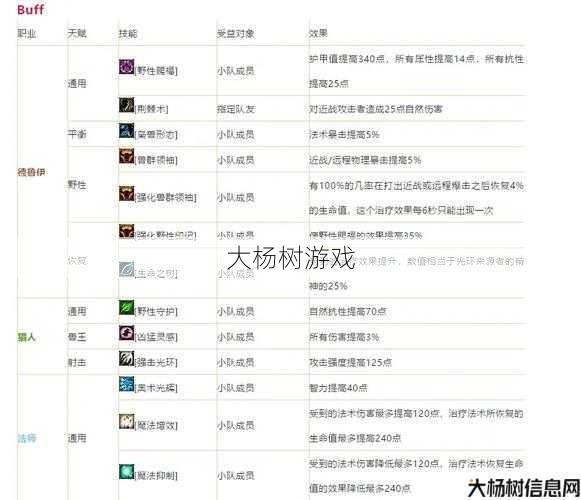Screen dimensions: 581x500
Task: Click the icon beside 强化兽群领袖
Action: click(x=126, y=194)
